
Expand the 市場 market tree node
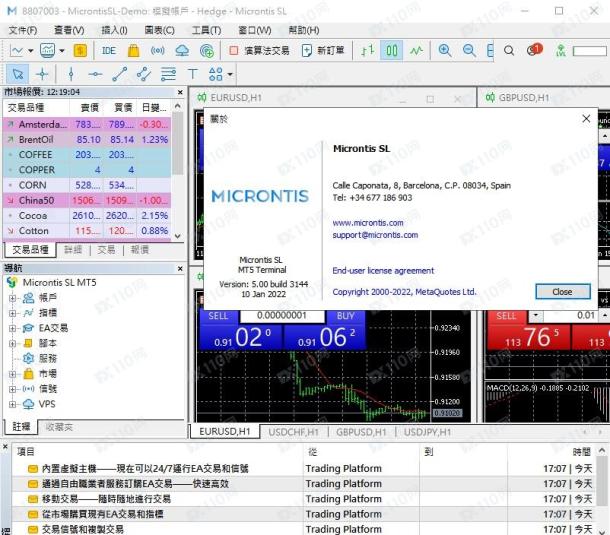pos(12,374)
